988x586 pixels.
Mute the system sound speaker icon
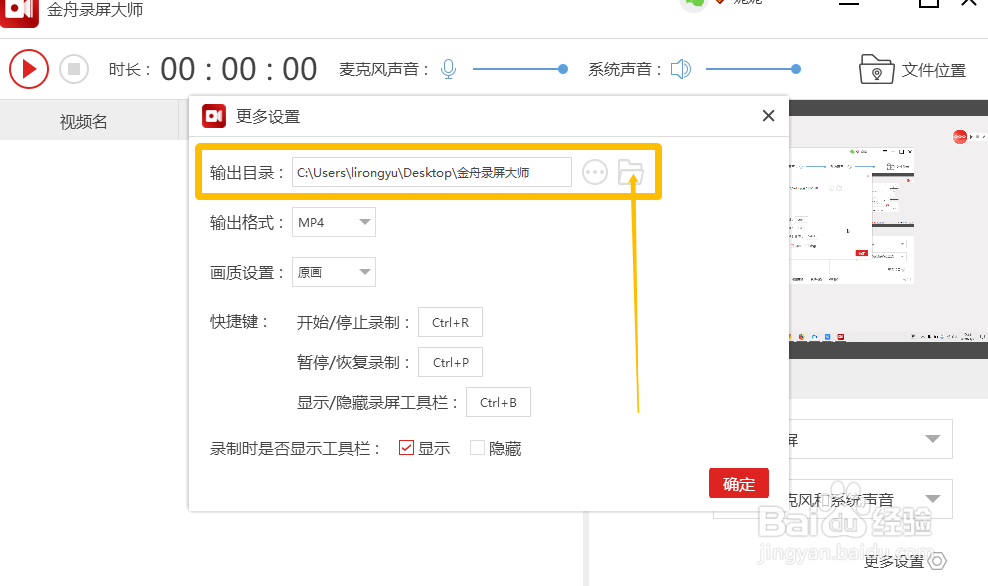coord(681,69)
